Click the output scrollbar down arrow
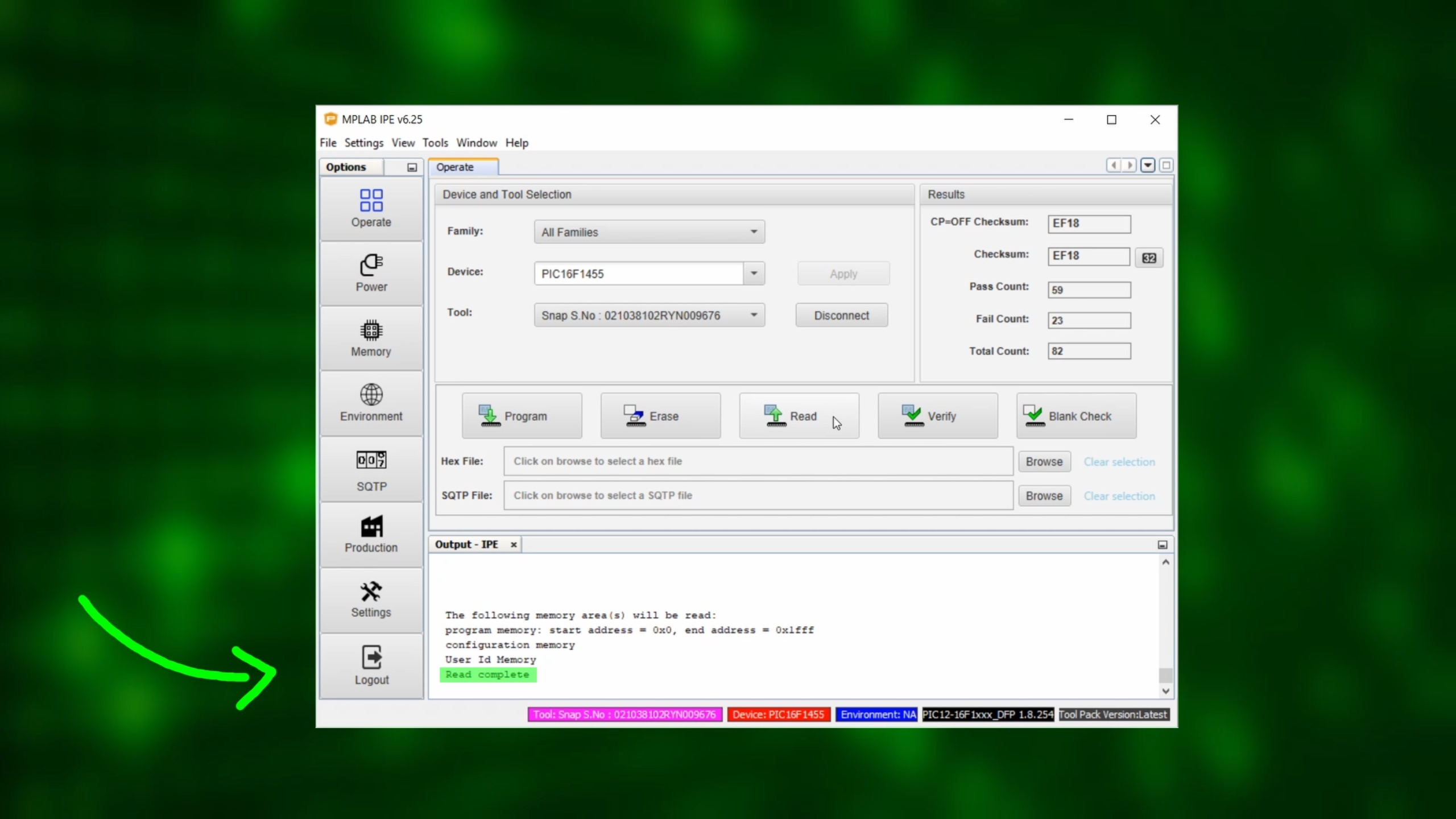The width and height of the screenshot is (1456, 819). tap(1165, 691)
